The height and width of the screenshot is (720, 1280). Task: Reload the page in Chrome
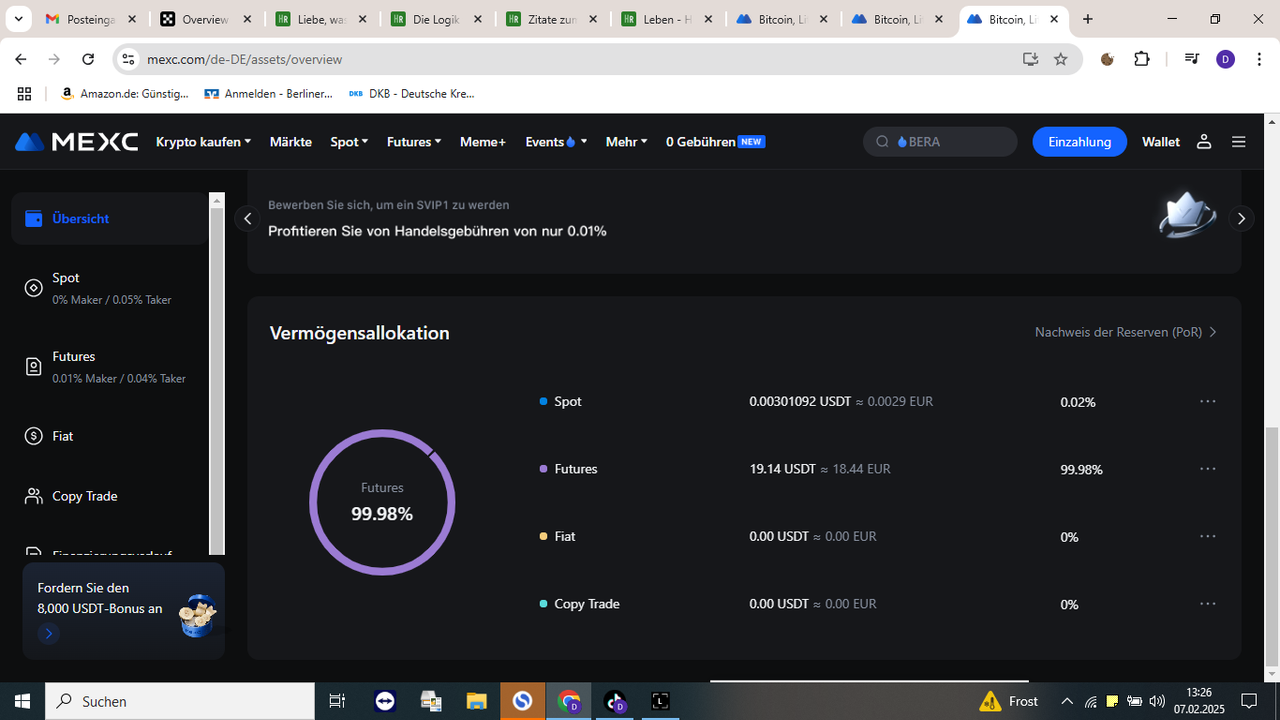pyautogui.click(x=88, y=59)
